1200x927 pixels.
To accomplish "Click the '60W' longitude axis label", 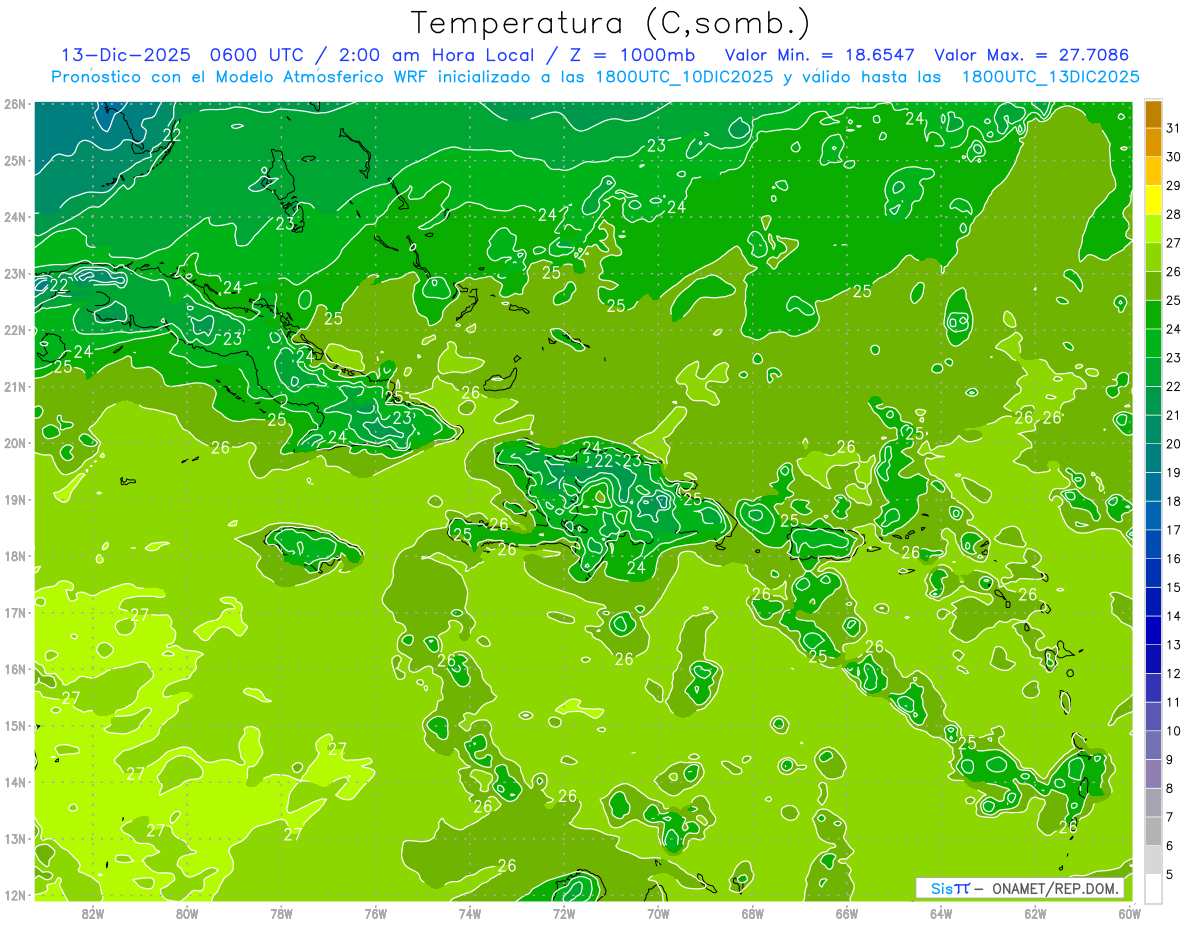I will [1129, 912].
